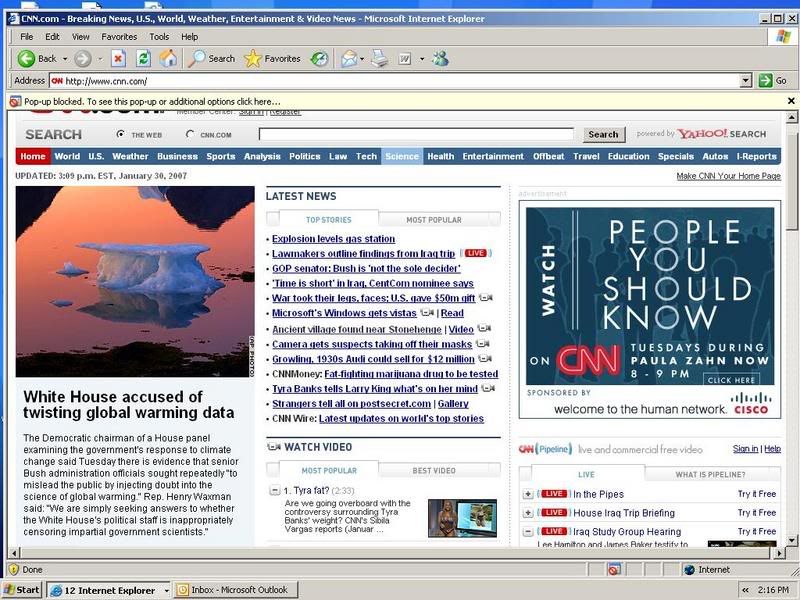Click the Search button next to search field
Image resolution: width=800 pixels, height=600 pixels.
(604, 134)
